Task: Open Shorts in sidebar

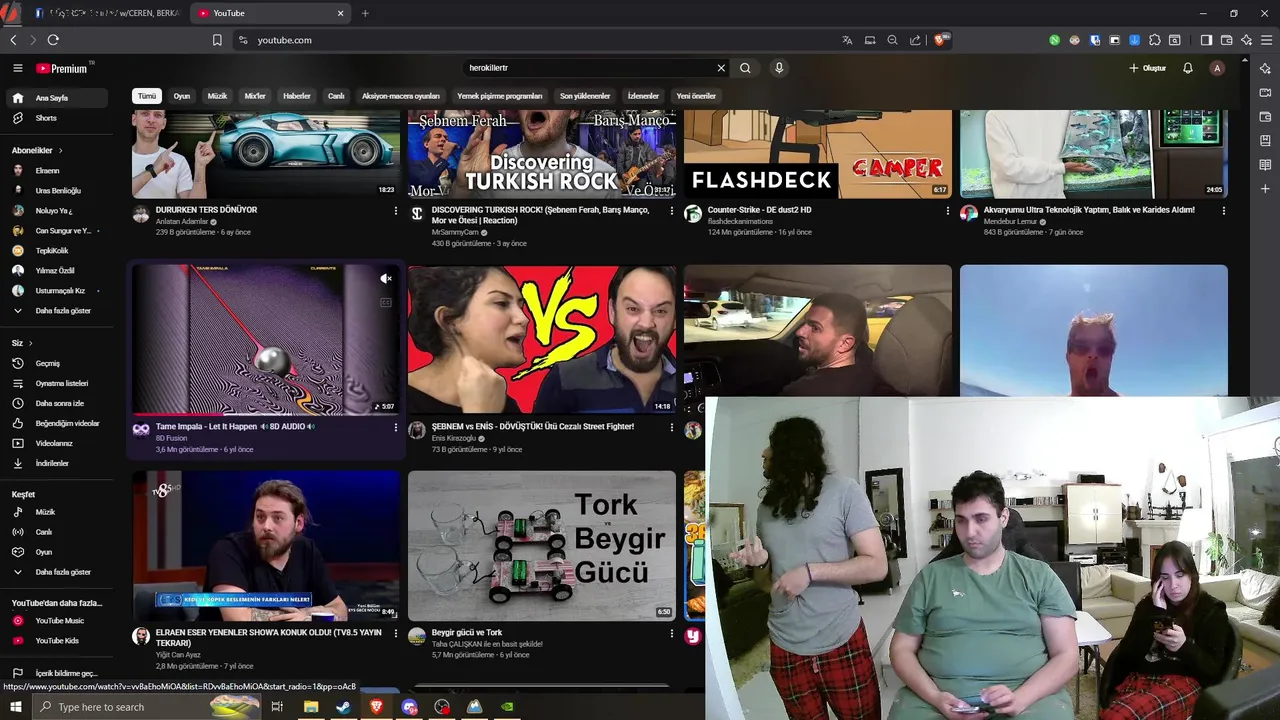Action: (x=58, y=118)
